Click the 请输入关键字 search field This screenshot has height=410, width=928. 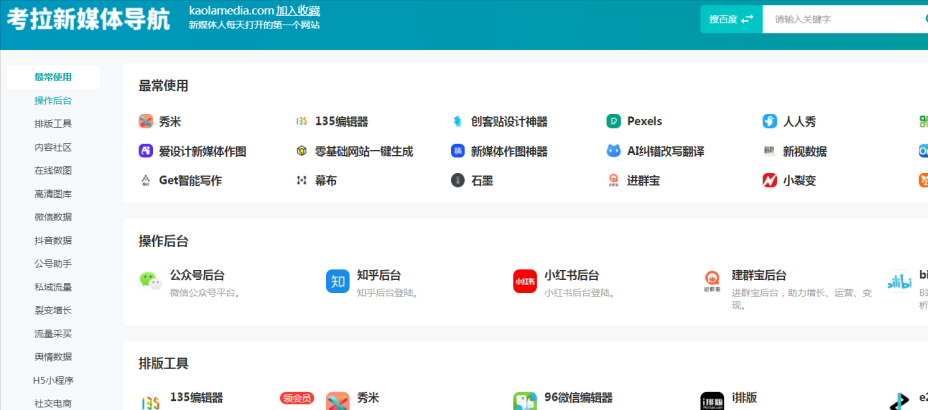coord(845,19)
